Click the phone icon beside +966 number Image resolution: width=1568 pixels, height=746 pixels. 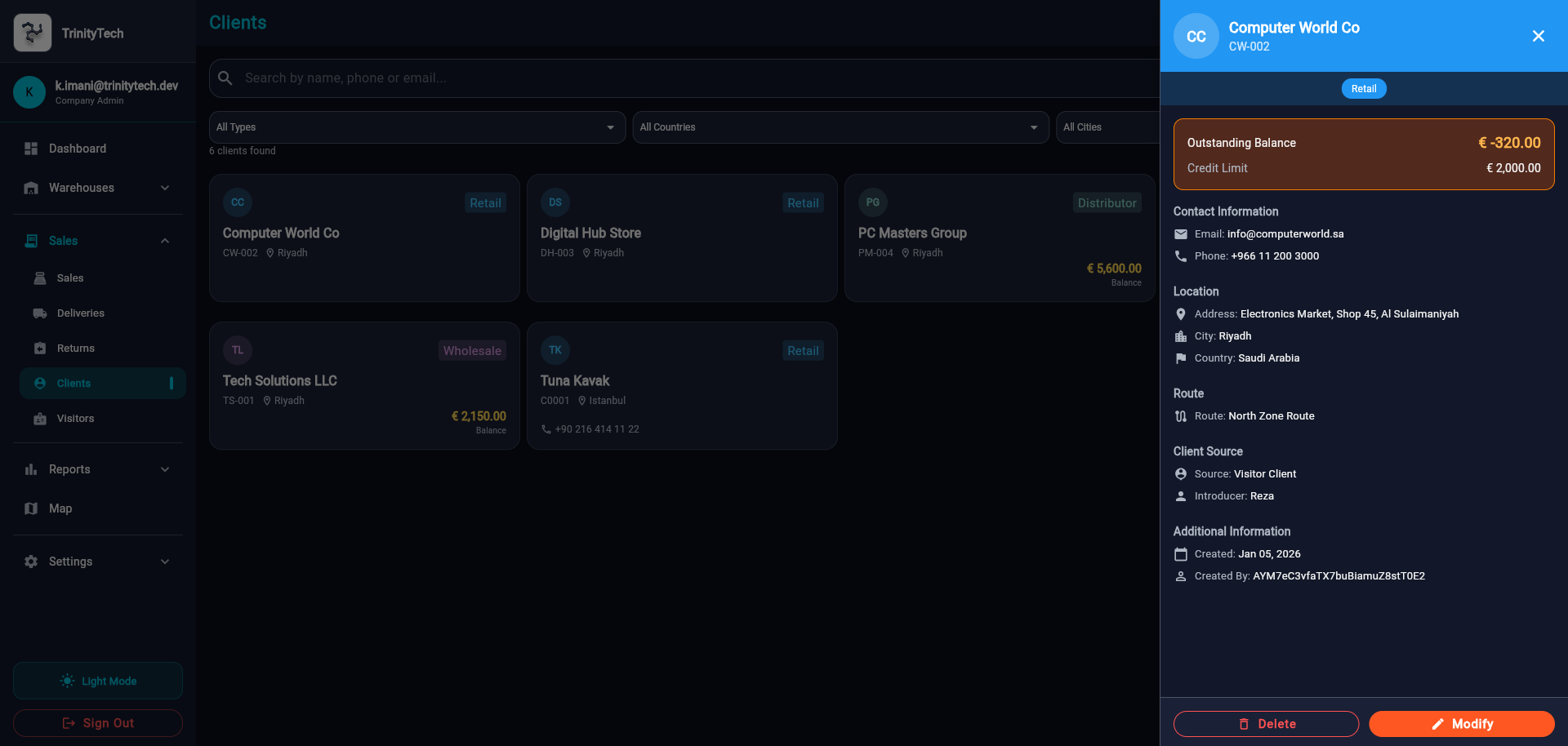[x=1181, y=256]
